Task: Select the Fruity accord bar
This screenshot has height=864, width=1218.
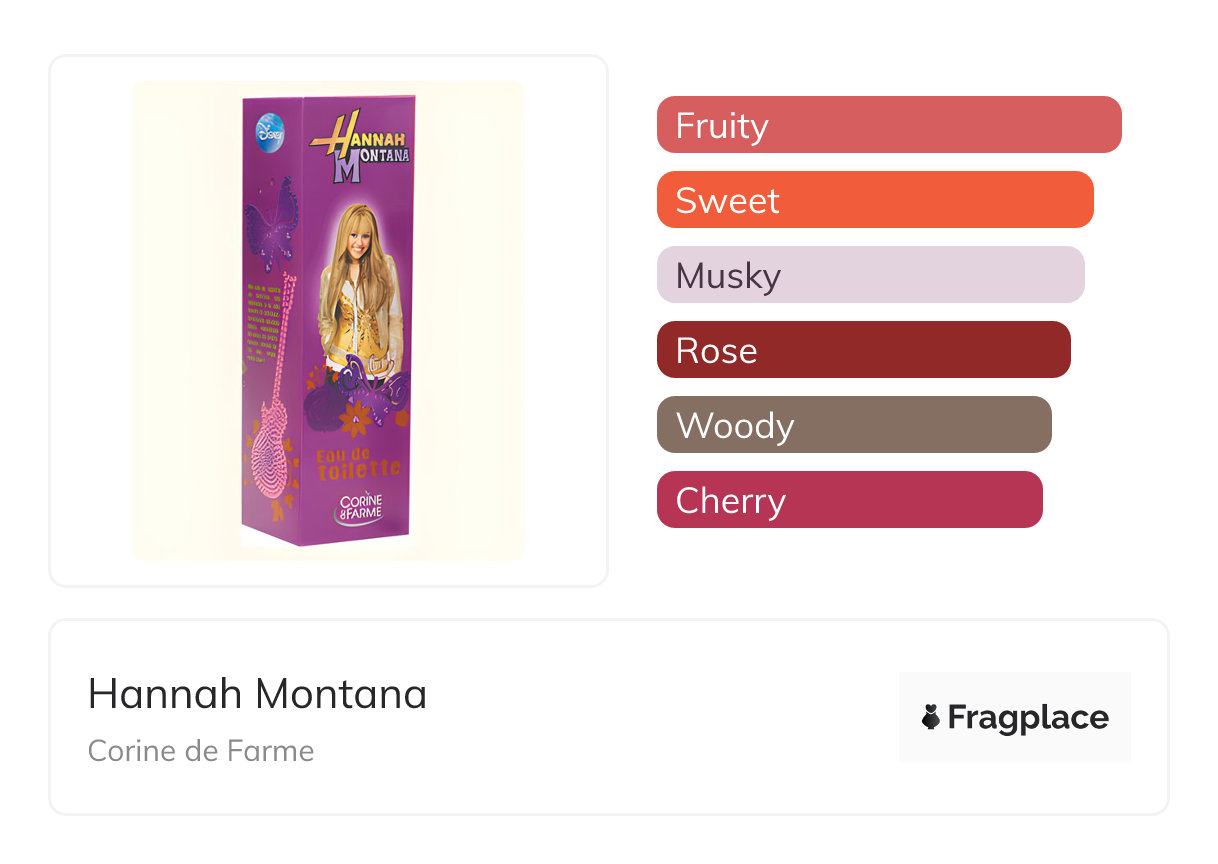Action: 888,125
